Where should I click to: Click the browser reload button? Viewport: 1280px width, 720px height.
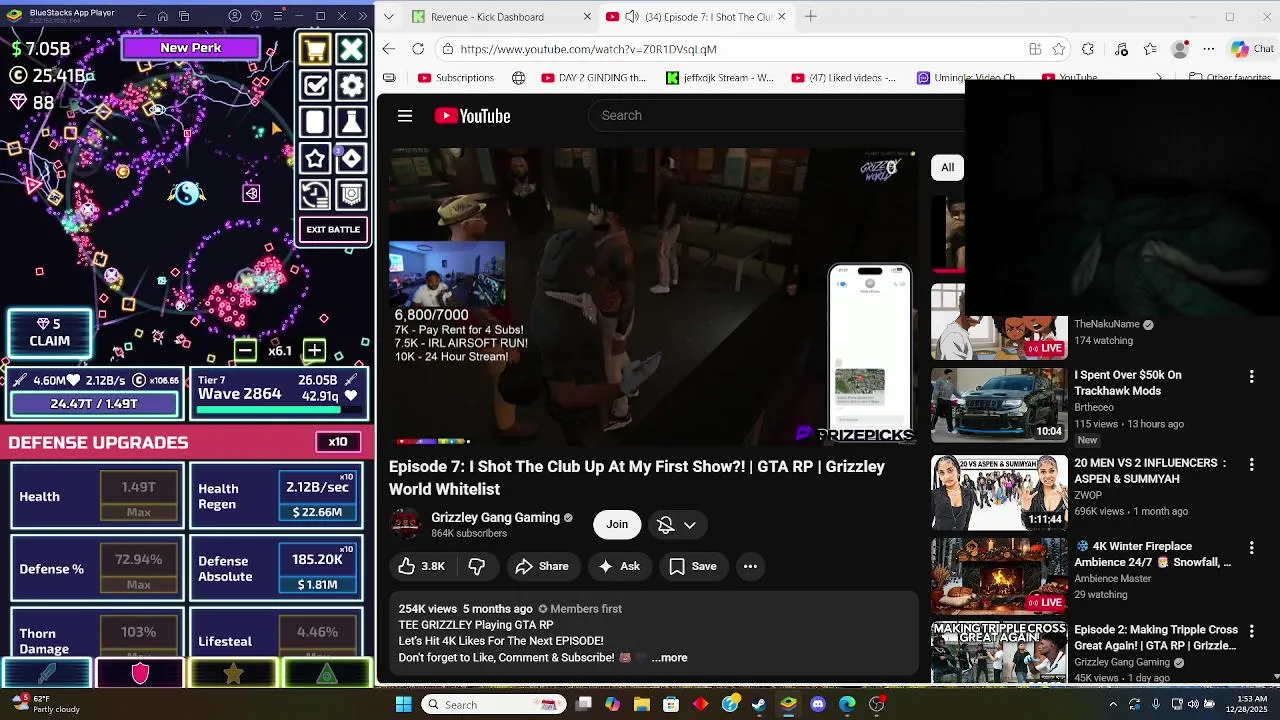(418, 49)
